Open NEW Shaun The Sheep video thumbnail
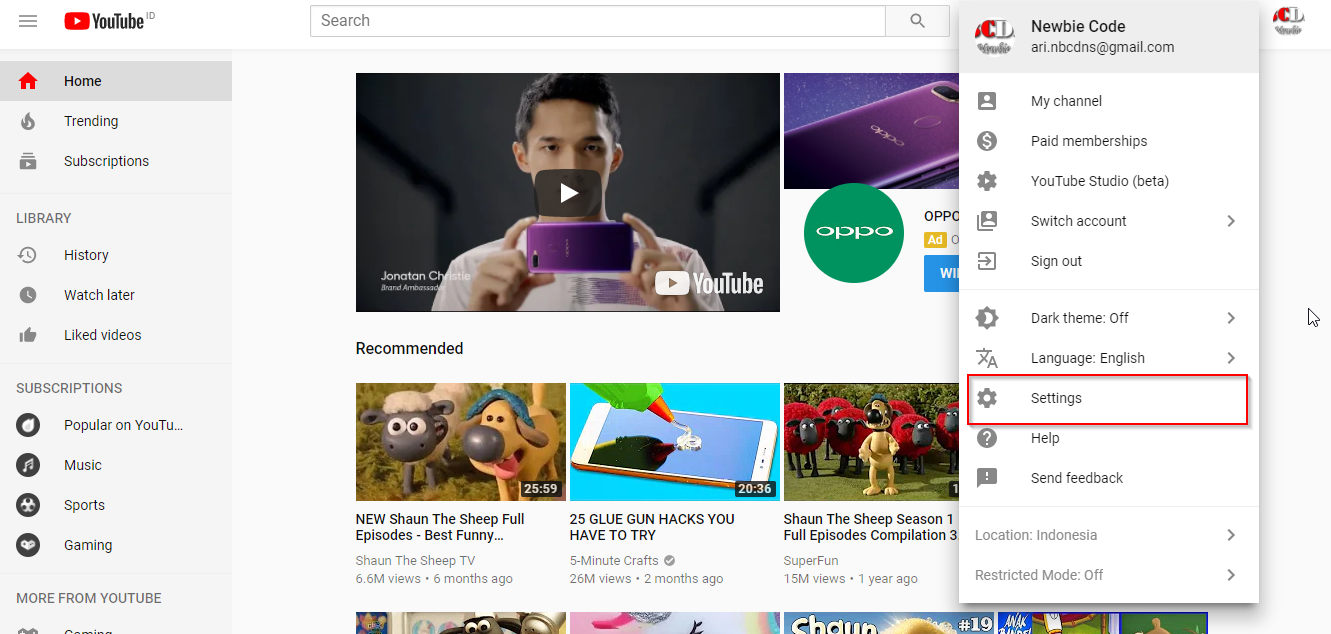Viewport: 1331px width, 634px height. coord(461,442)
